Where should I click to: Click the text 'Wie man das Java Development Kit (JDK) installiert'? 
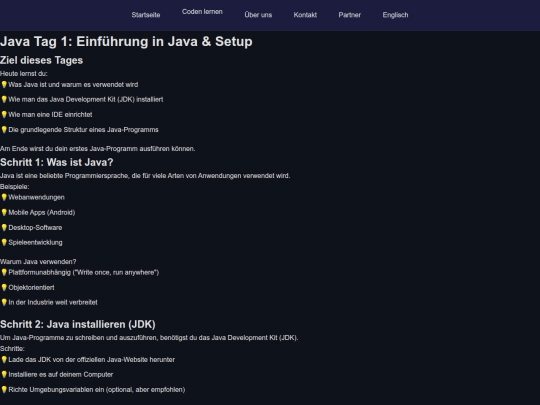86,100
